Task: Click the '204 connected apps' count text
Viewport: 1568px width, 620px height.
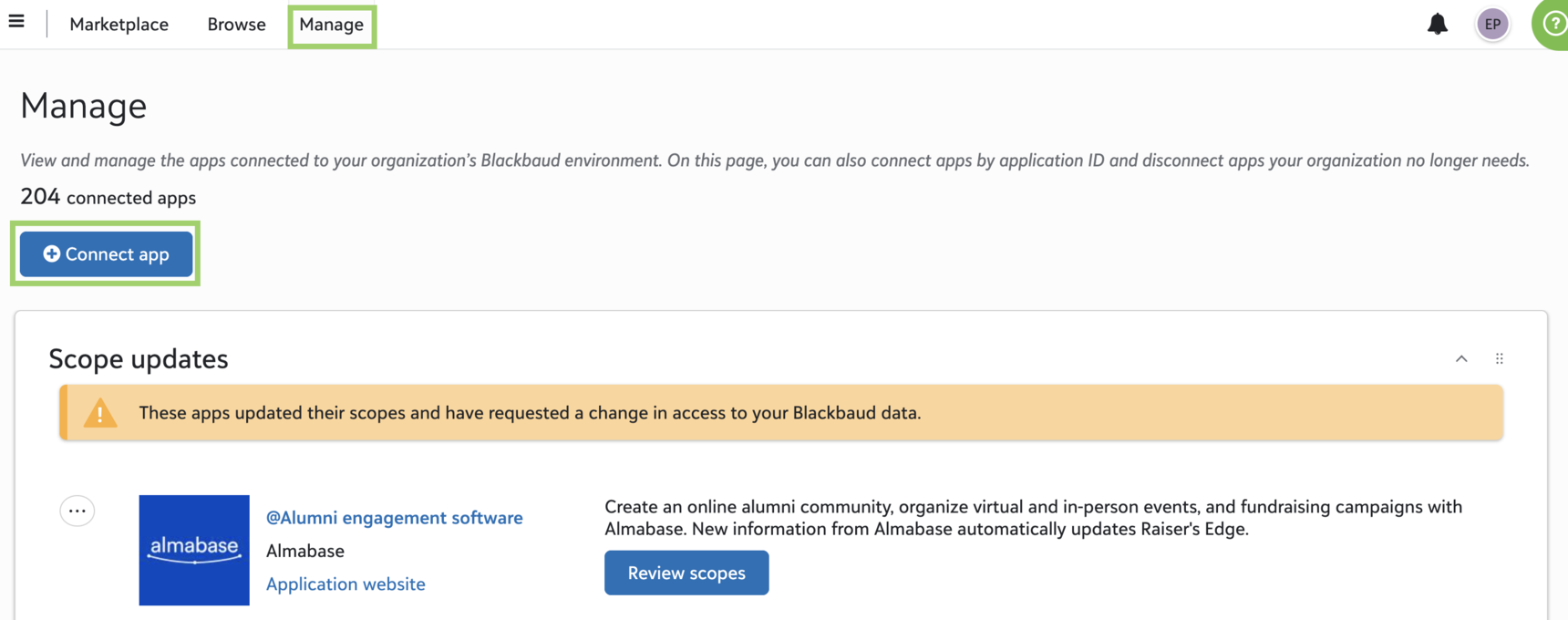Action: [x=108, y=197]
